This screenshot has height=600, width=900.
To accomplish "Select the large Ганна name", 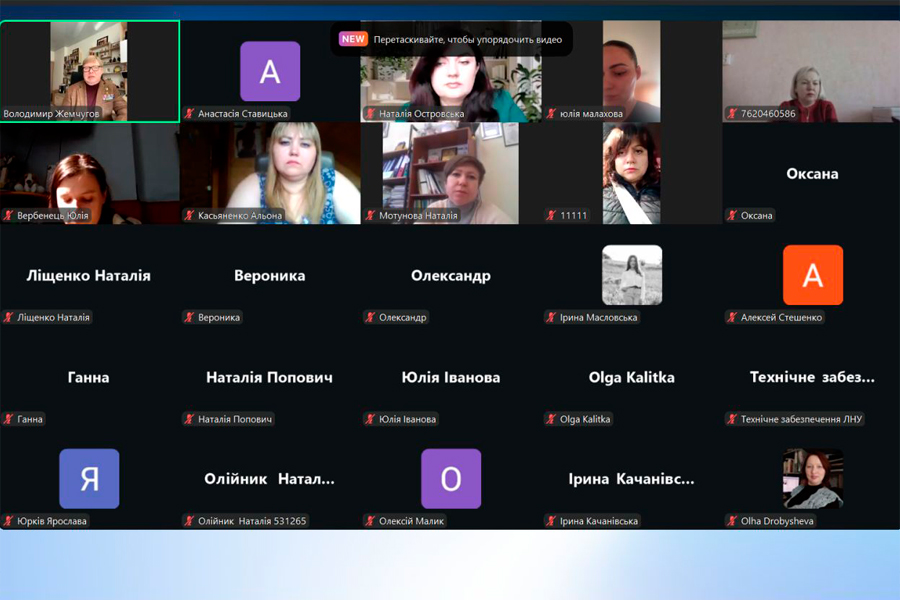I will (88, 377).
